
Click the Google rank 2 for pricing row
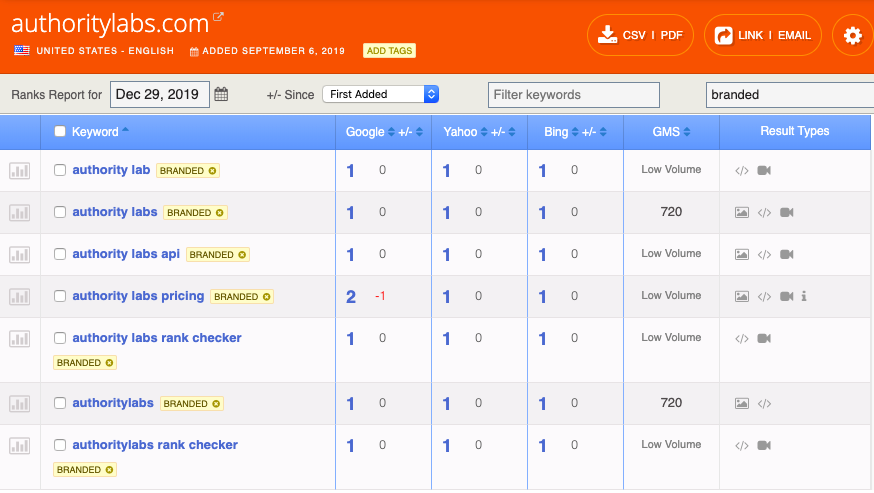(351, 297)
